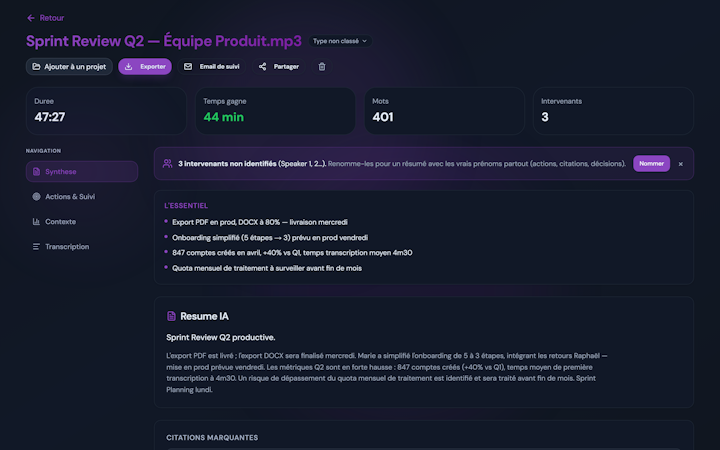Click the Nommer button
The image size is (720, 450).
[651, 163]
